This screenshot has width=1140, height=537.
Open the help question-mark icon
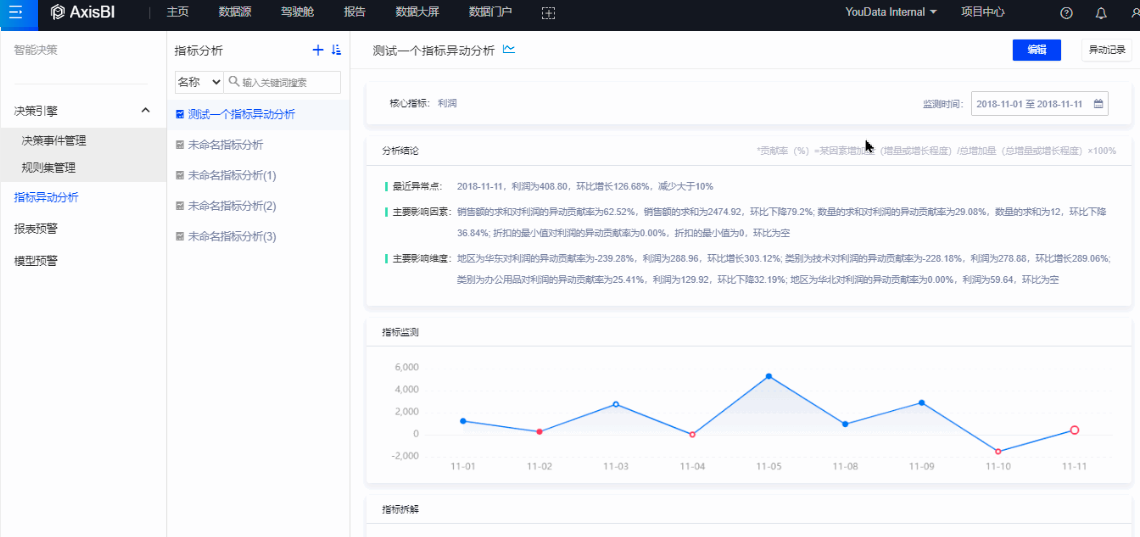coord(1066,13)
